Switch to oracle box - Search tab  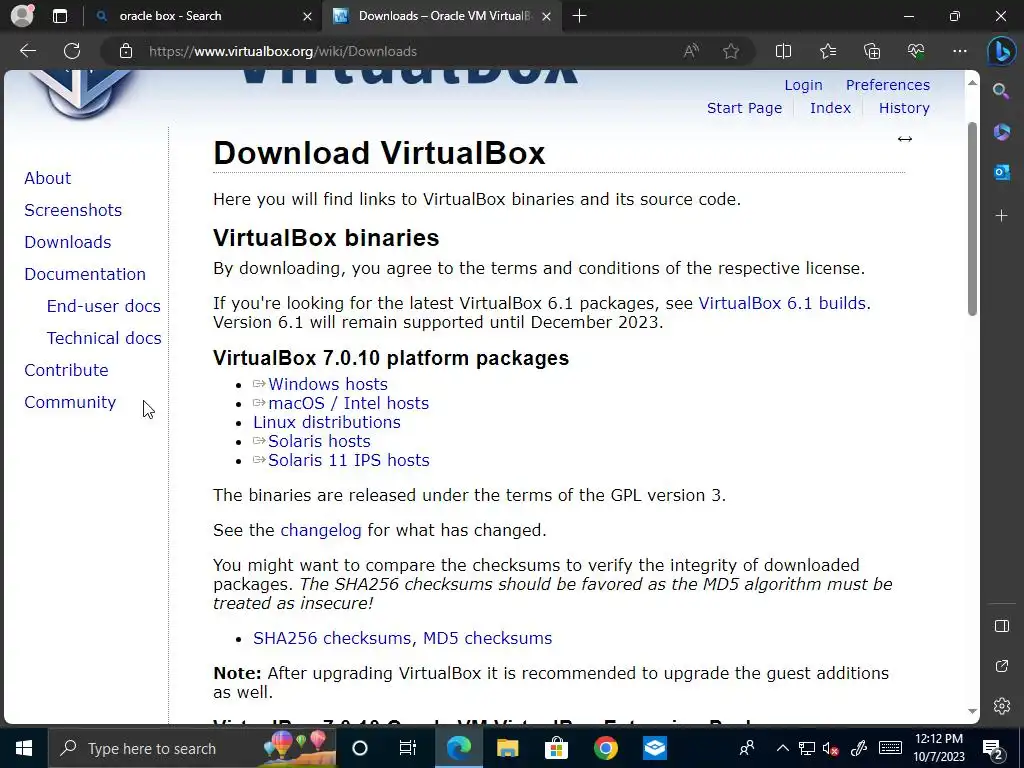[x=204, y=16]
